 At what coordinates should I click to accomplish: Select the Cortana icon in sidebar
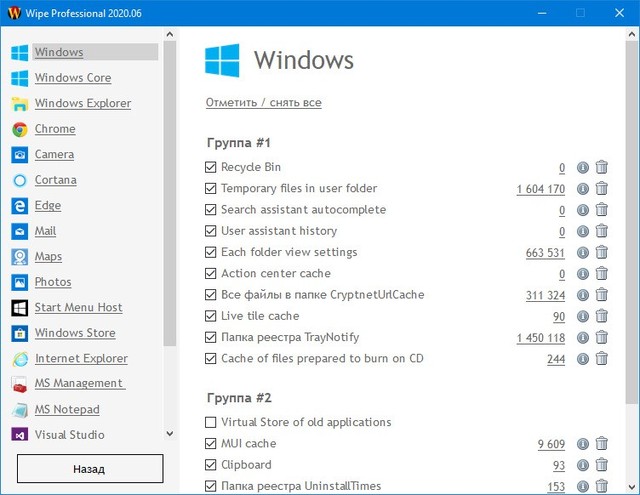[x=19, y=180]
